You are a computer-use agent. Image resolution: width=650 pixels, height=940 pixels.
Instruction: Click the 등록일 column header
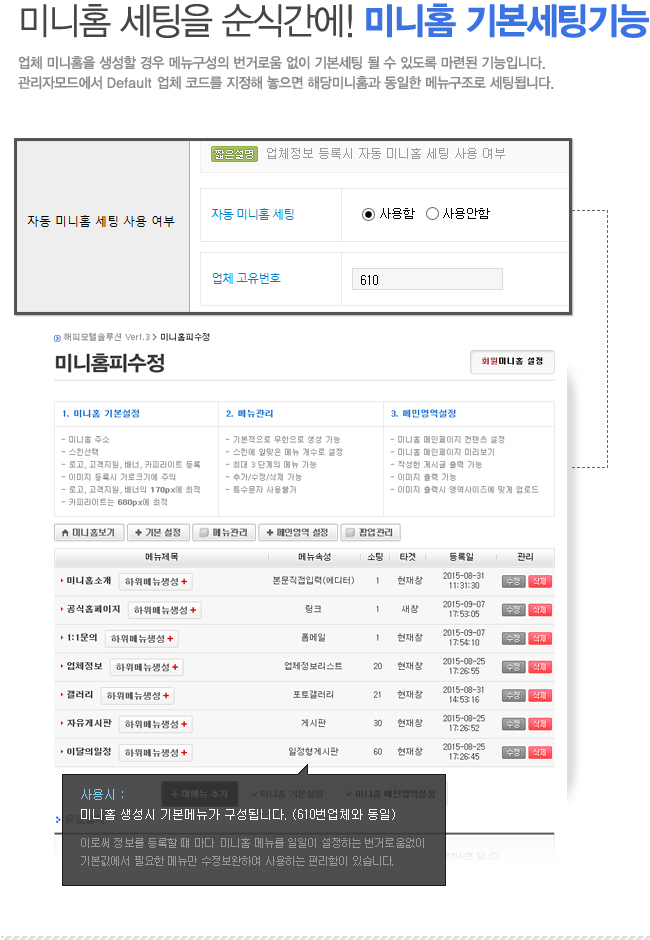tap(461, 557)
